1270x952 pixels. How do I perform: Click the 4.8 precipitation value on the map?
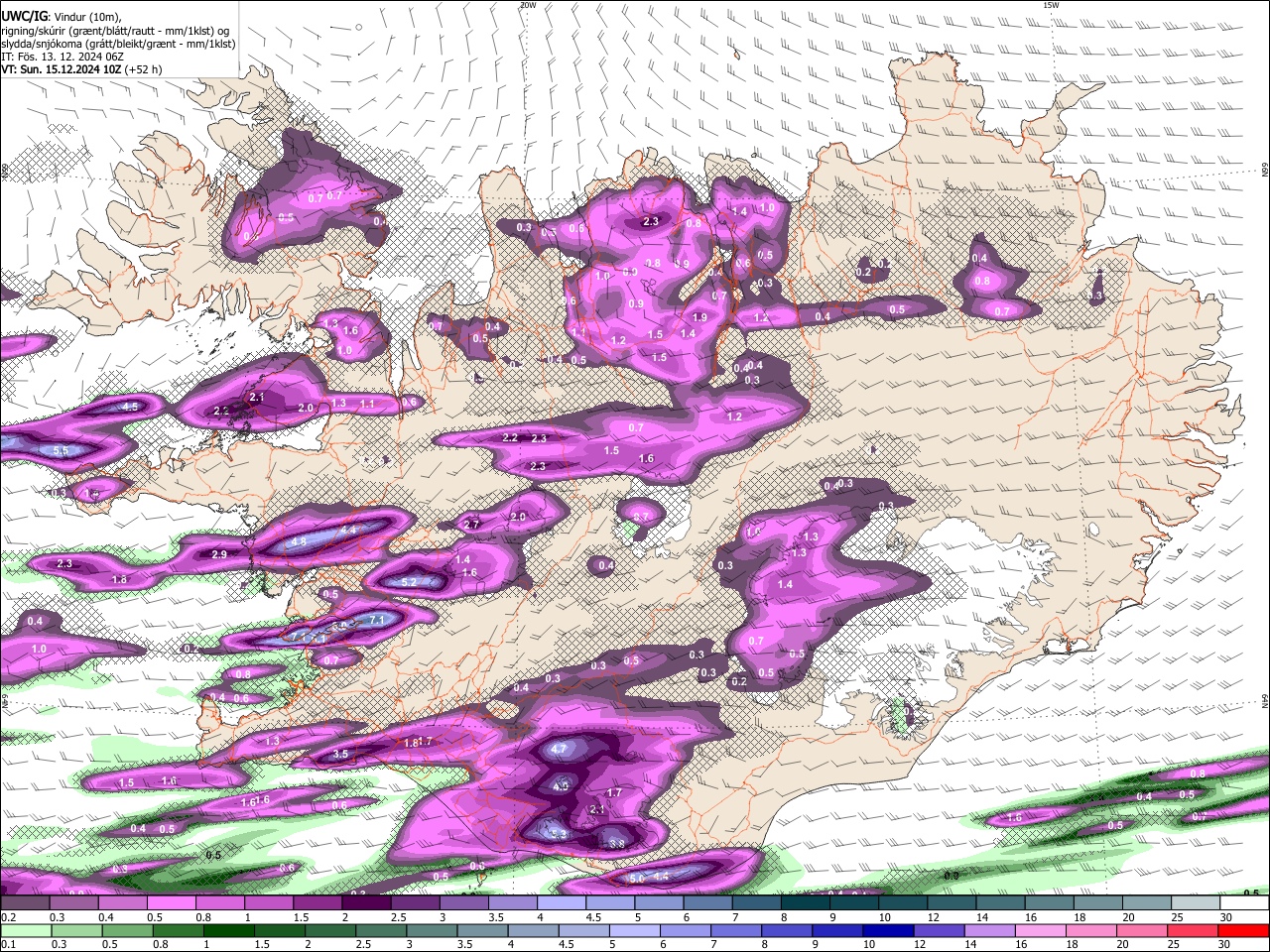[x=298, y=541]
